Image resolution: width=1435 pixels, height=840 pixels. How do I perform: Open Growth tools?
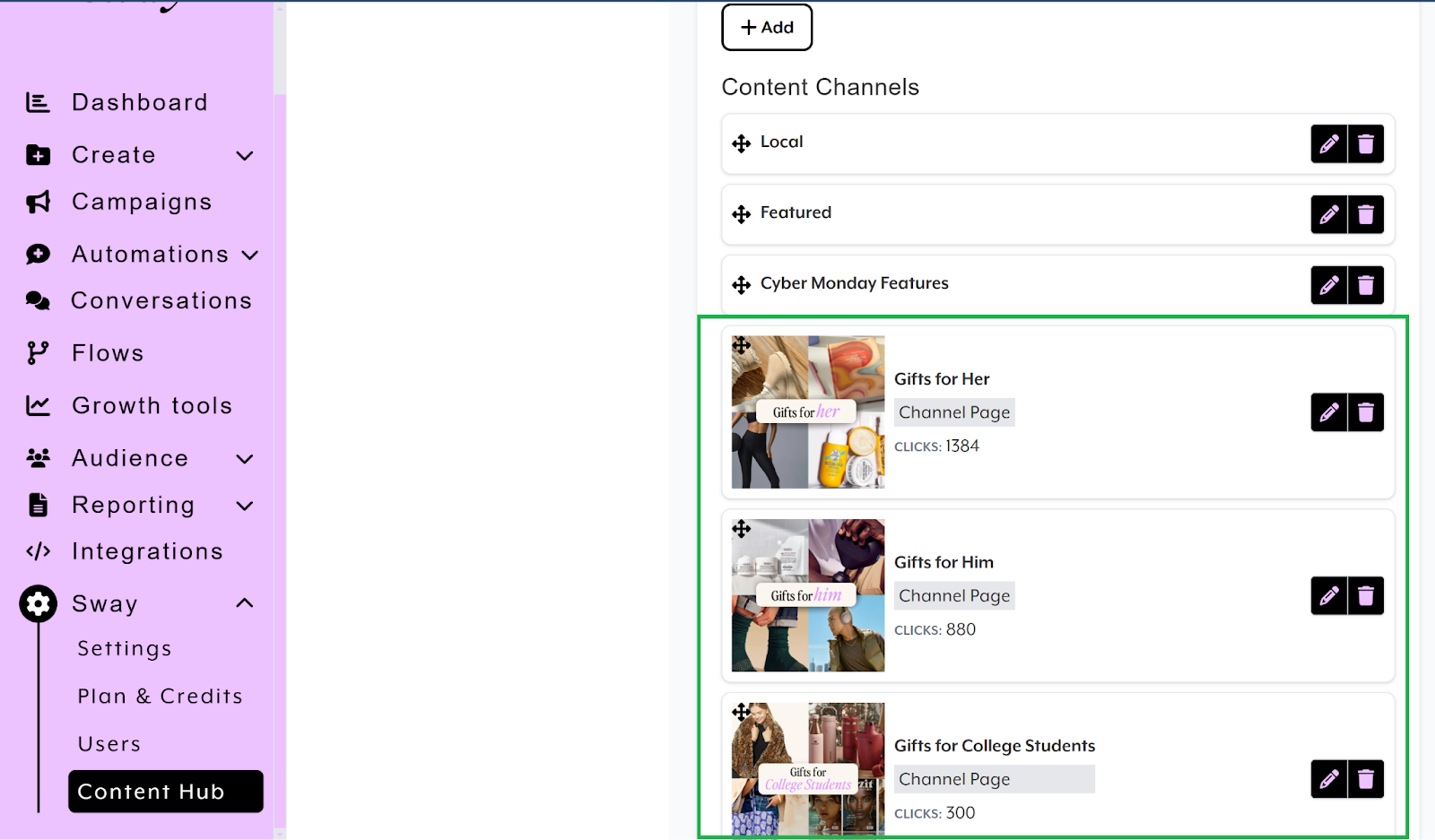152,405
